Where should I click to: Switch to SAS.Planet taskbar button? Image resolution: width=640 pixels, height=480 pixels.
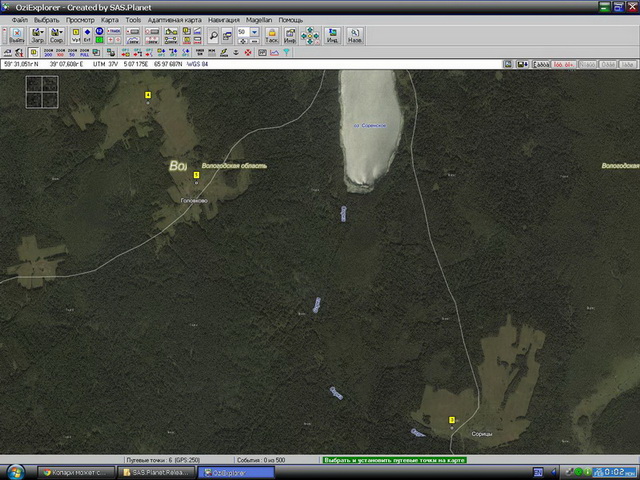[159, 471]
